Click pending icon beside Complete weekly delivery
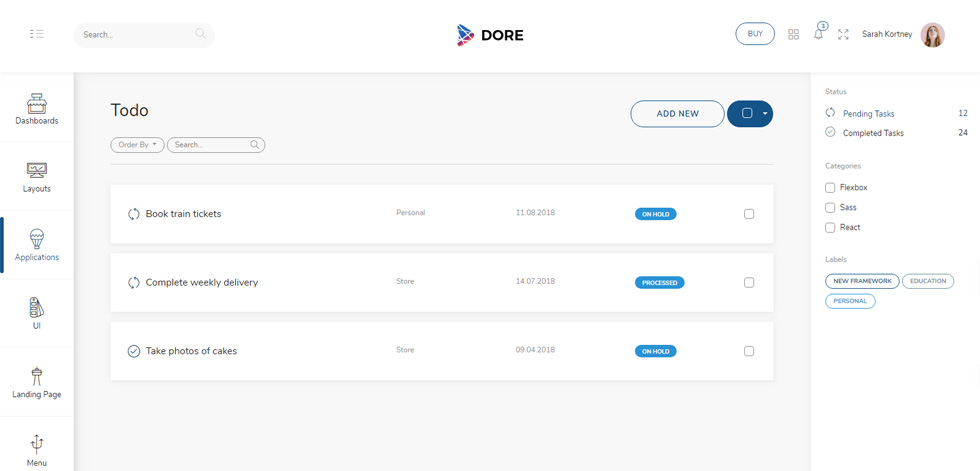Screen dimensions: 980x471 (133, 282)
